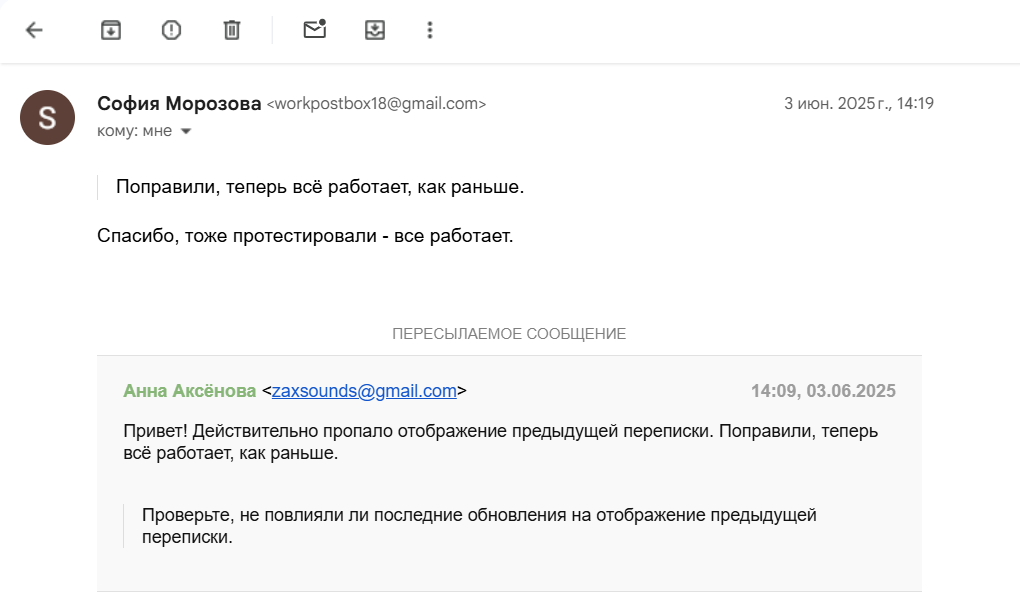Click the move to inbox tray icon
1020x612 pixels.
[x=375, y=30]
